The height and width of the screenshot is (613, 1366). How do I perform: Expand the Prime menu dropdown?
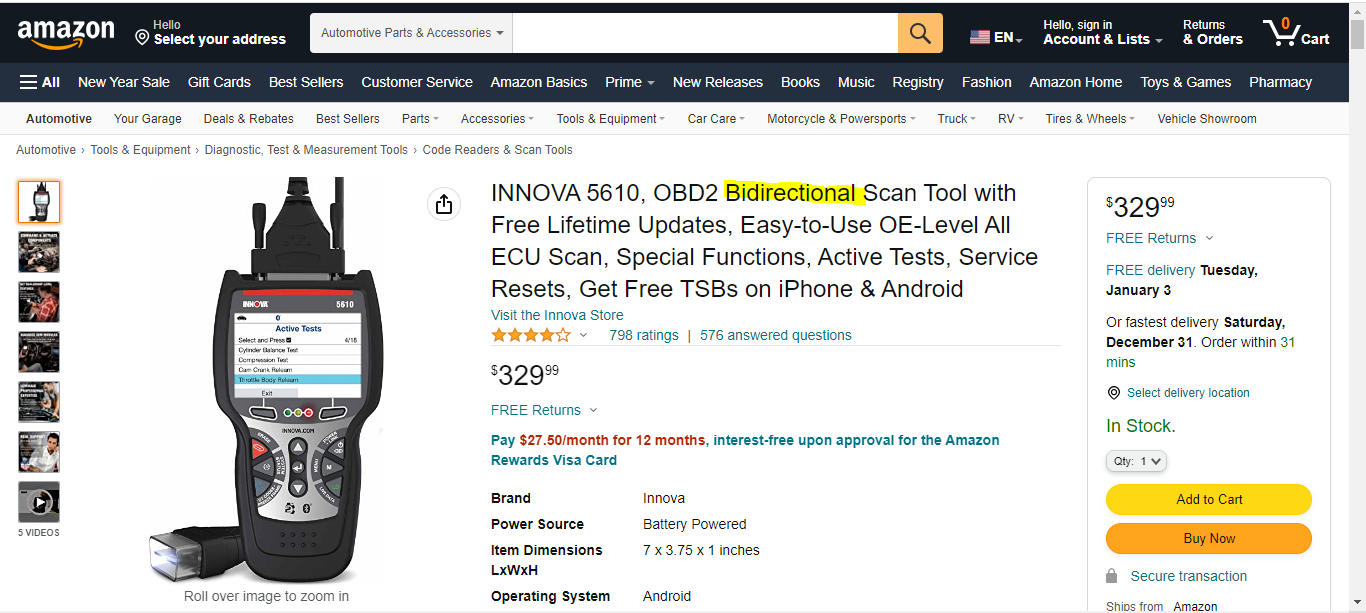[629, 82]
